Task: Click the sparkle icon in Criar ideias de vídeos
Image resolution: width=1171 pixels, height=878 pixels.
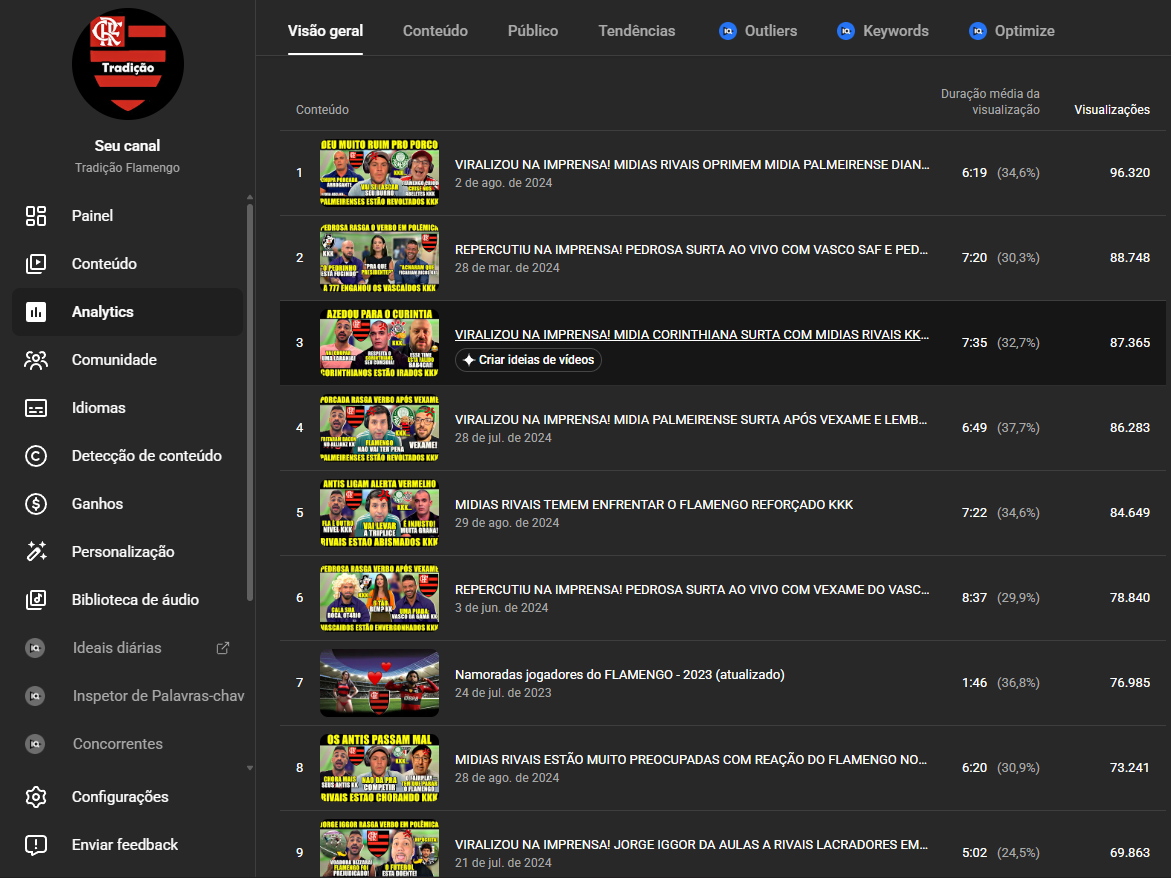Action: (x=468, y=360)
